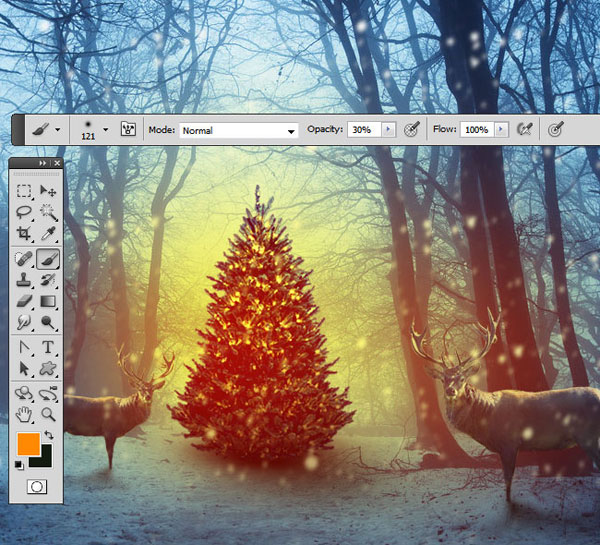The width and height of the screenshot is (600, 545).
Task: Select the Rectangular Marquee tool
Action: 24,191
